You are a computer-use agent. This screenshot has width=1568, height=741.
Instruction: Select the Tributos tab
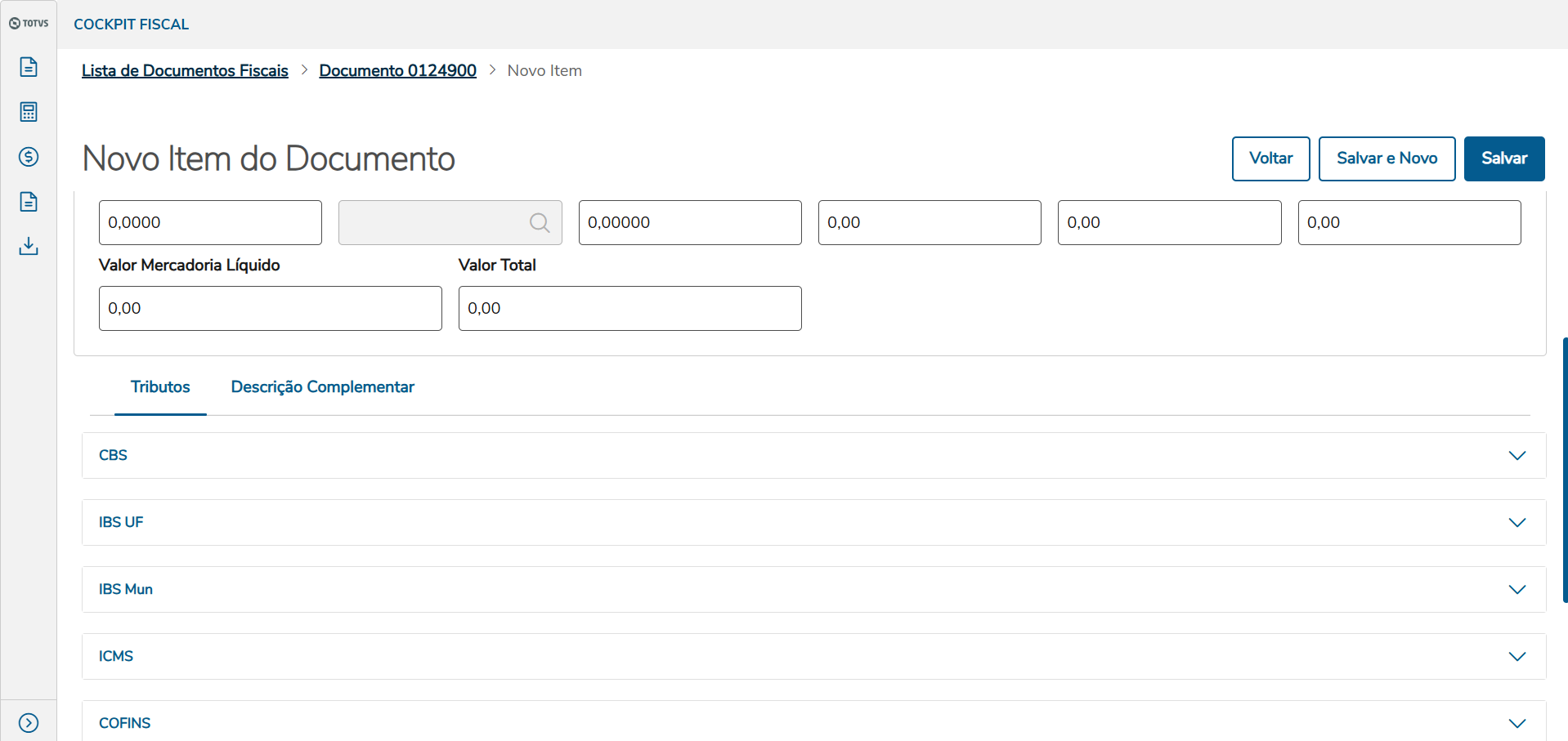pyautogui.click(x=160, y=387)
